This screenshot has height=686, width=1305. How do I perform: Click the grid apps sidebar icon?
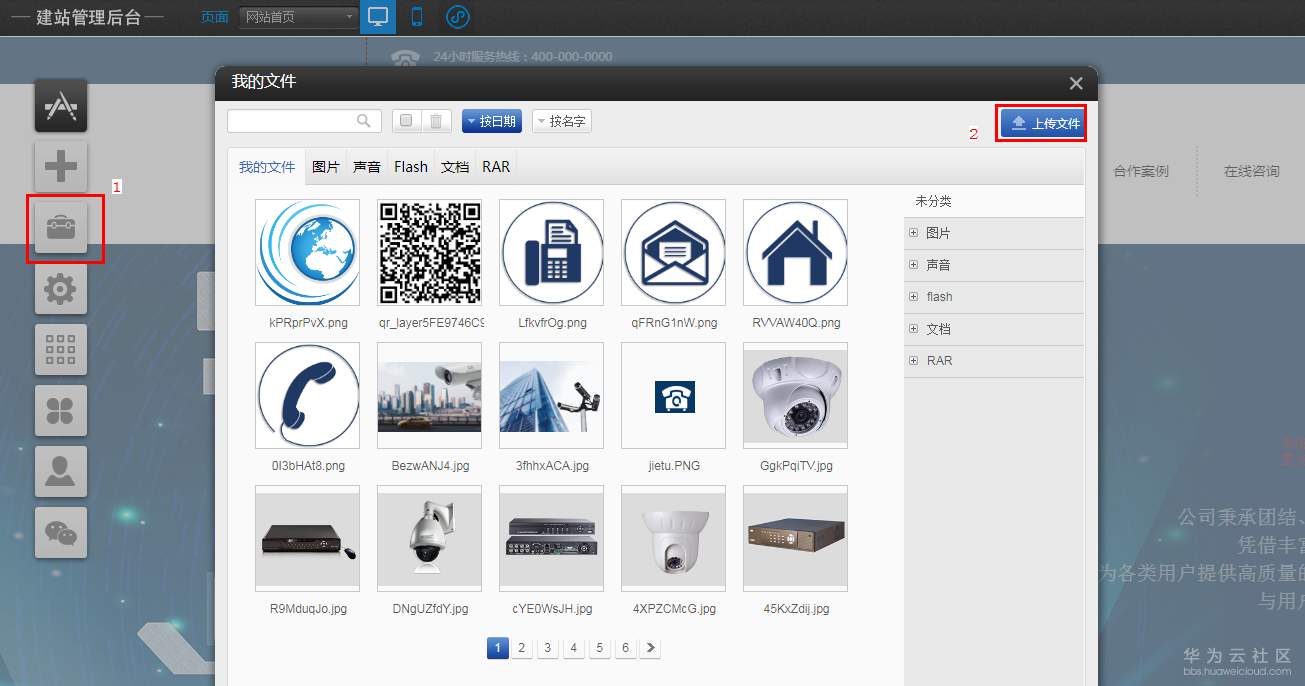point(61,350)
